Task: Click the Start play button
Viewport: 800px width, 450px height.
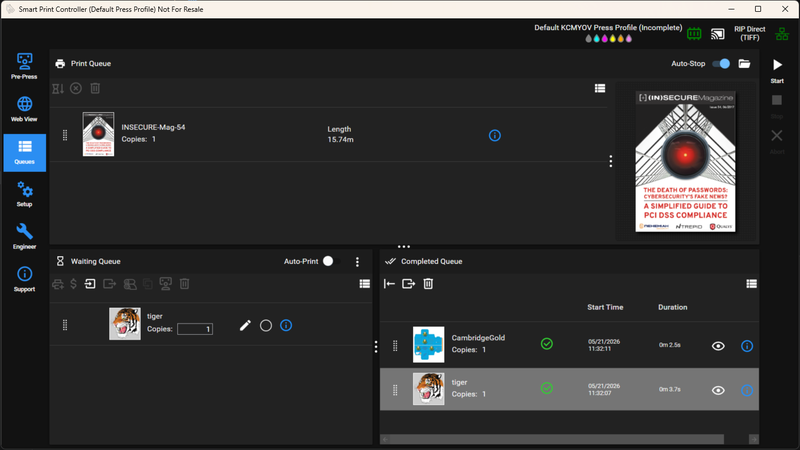Action: pyautogui.click(x=777, y=70)
